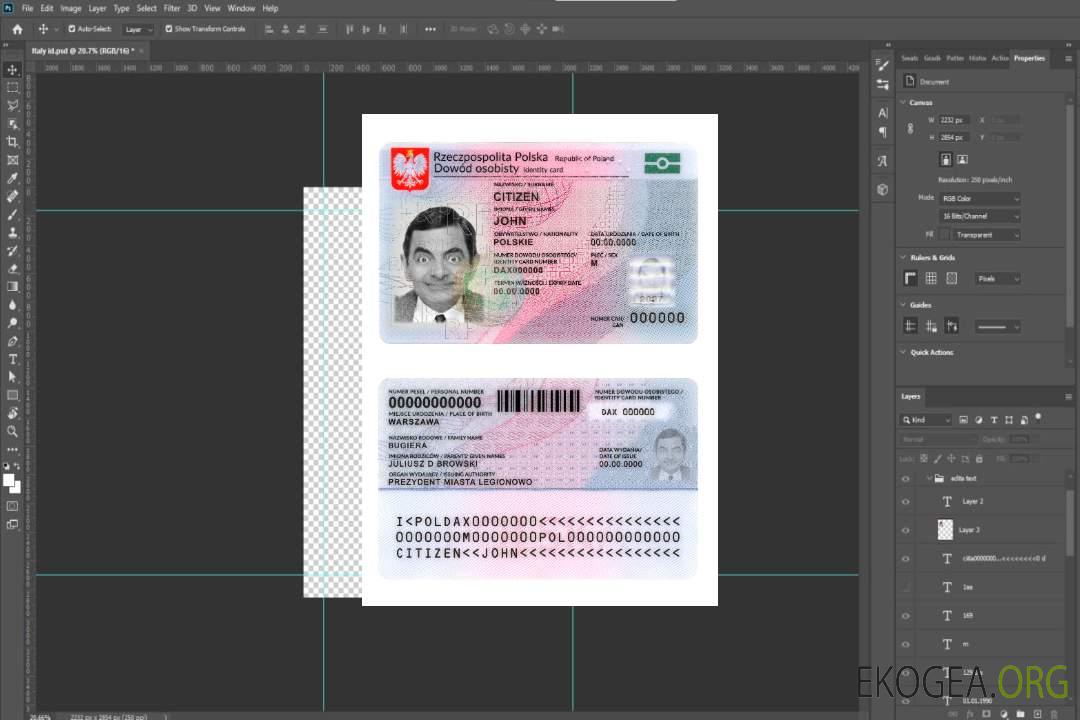Image resolution: width=1080 pixels, height=720 pixels.
Task: Open the Brush Settings collapsed panel icon
Action: coord(882,65)
